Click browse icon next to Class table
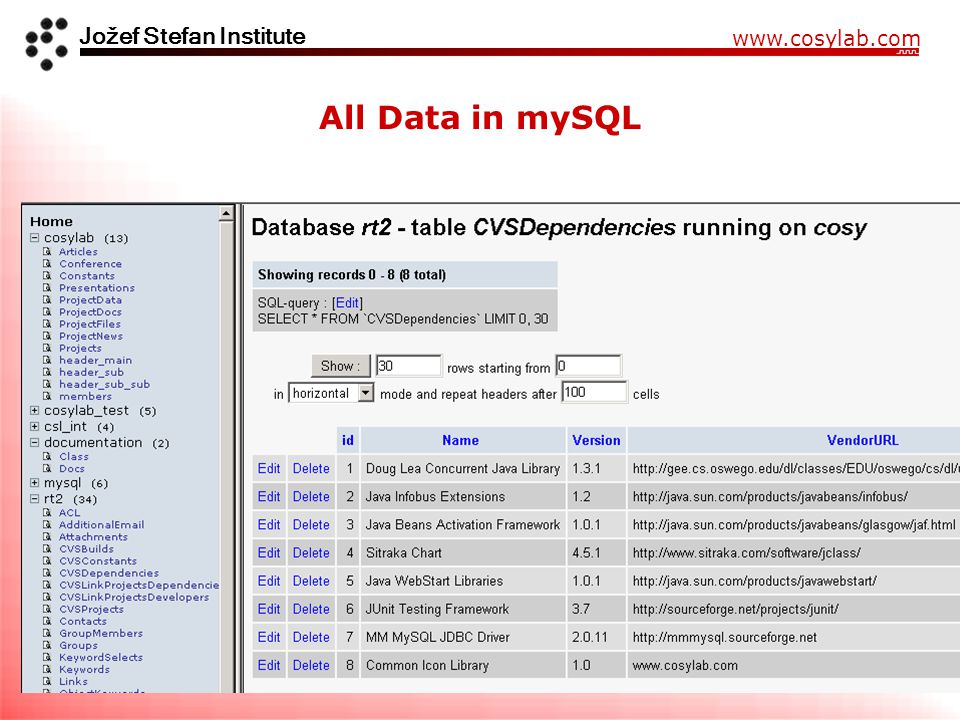The image size is (960, 720). 47,457
